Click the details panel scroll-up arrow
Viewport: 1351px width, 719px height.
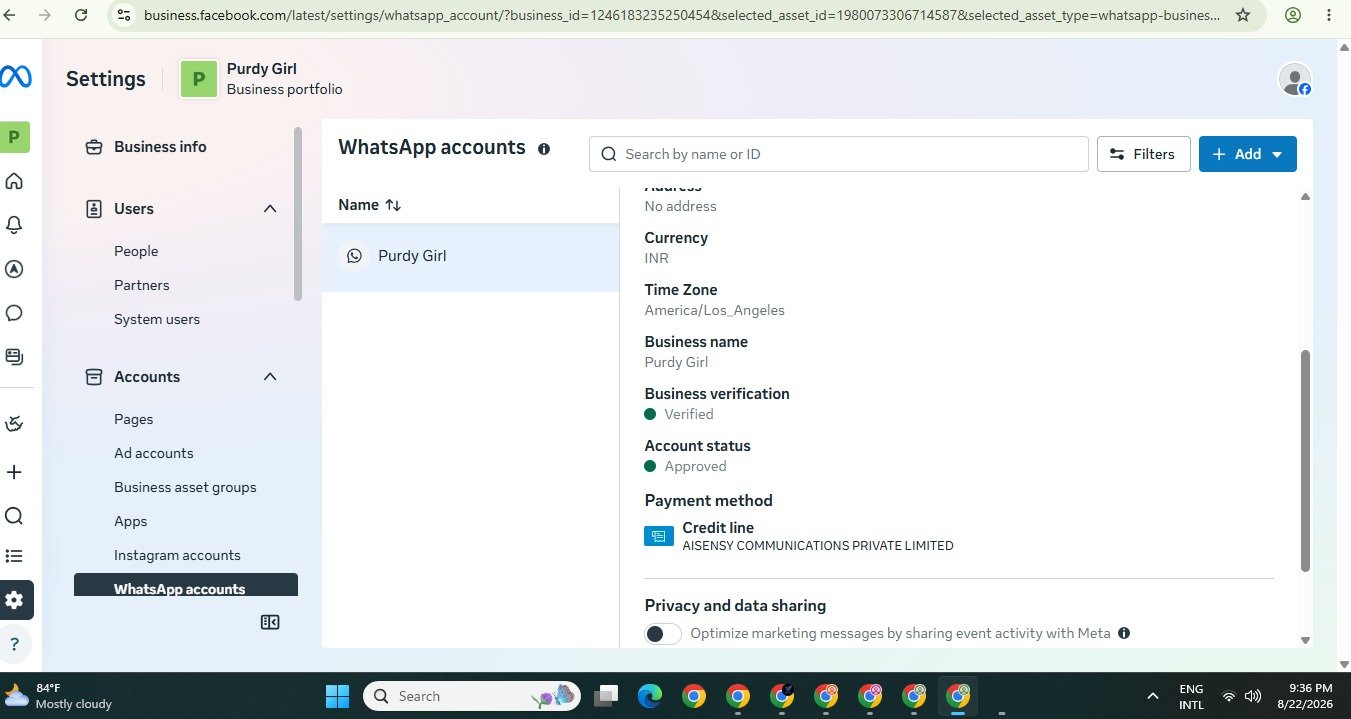click(1305, 197)
